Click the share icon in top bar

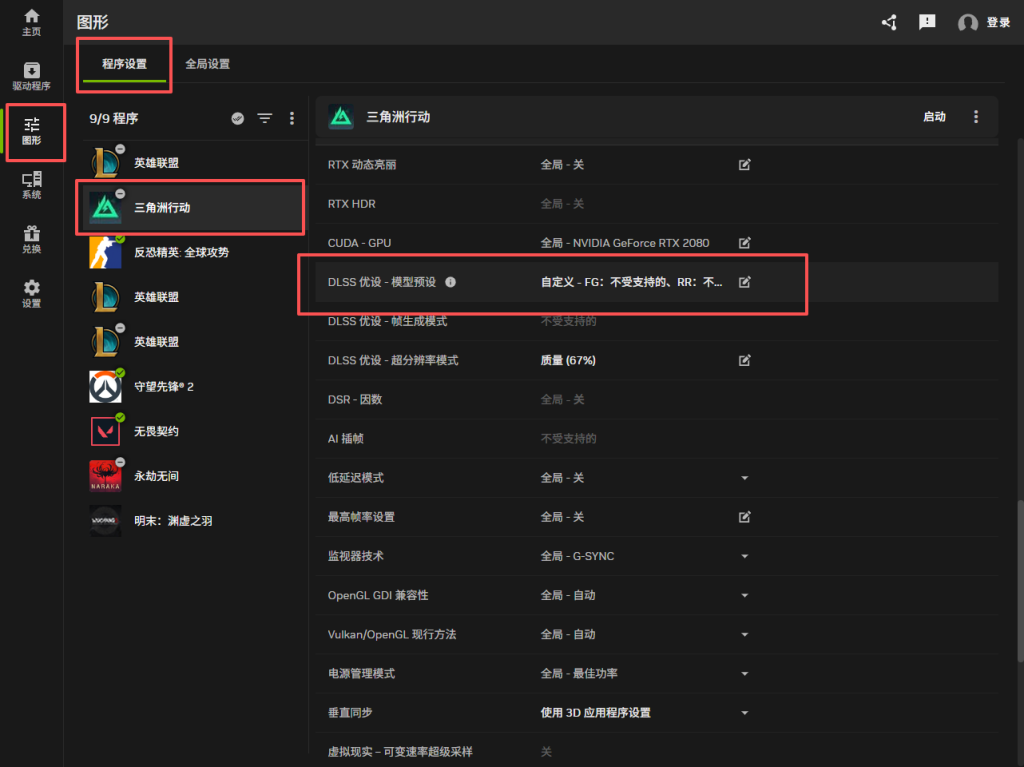click(889, 22)
